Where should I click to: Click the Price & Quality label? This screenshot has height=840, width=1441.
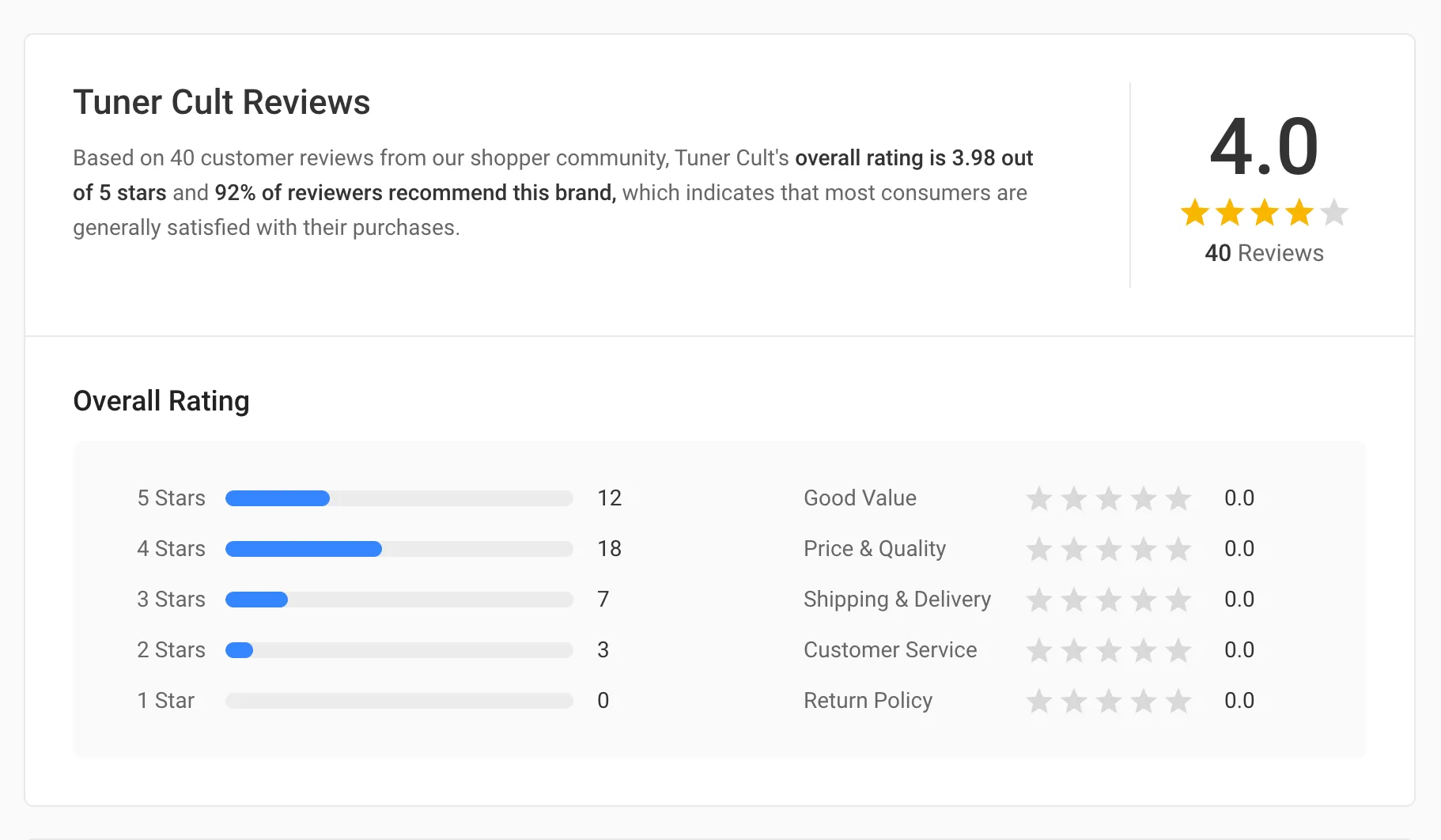875,549
